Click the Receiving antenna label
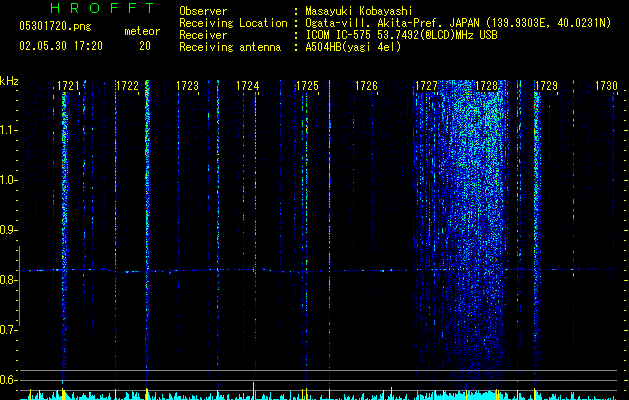629x400 pixels. click(230, 47)
